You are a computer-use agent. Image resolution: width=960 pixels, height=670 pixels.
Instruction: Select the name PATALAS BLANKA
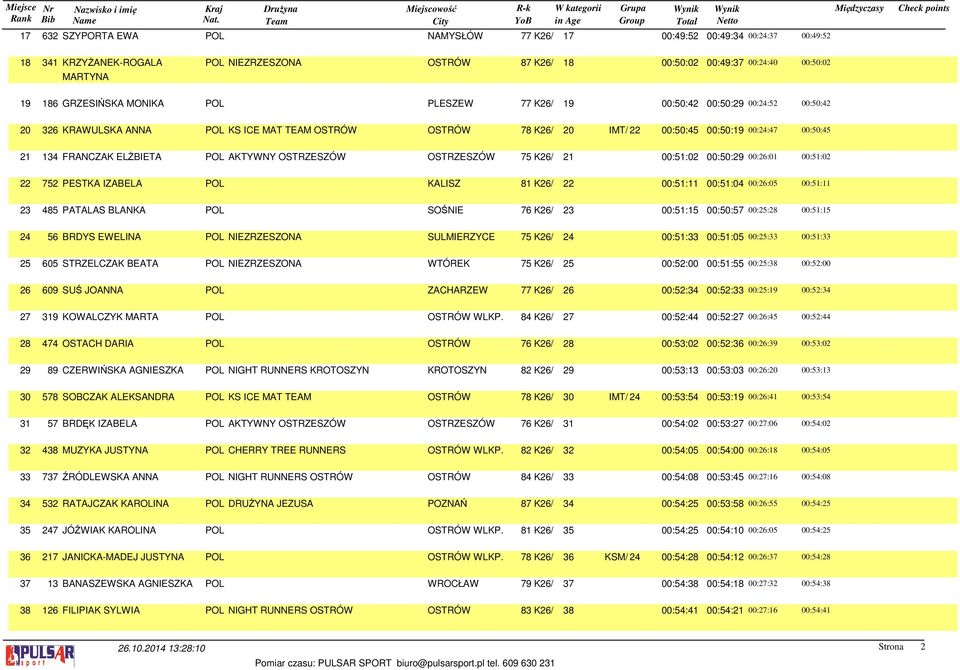(x=104, y=210)
